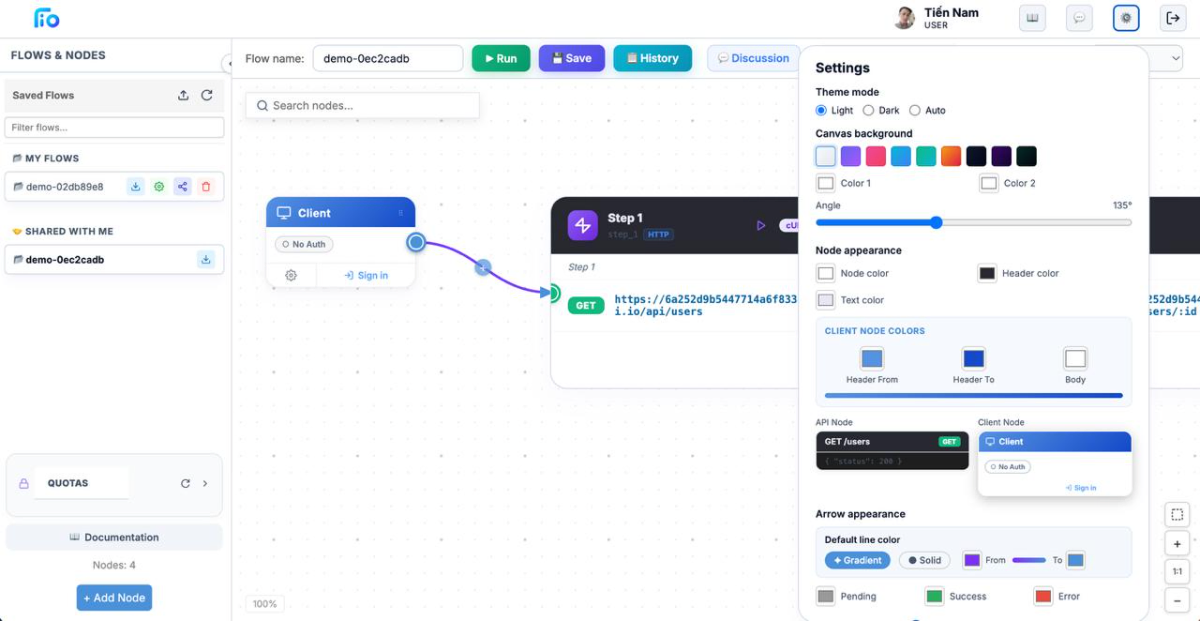
Task: Click the upload icon beside Saved Flows
Action: click(183, 95)
